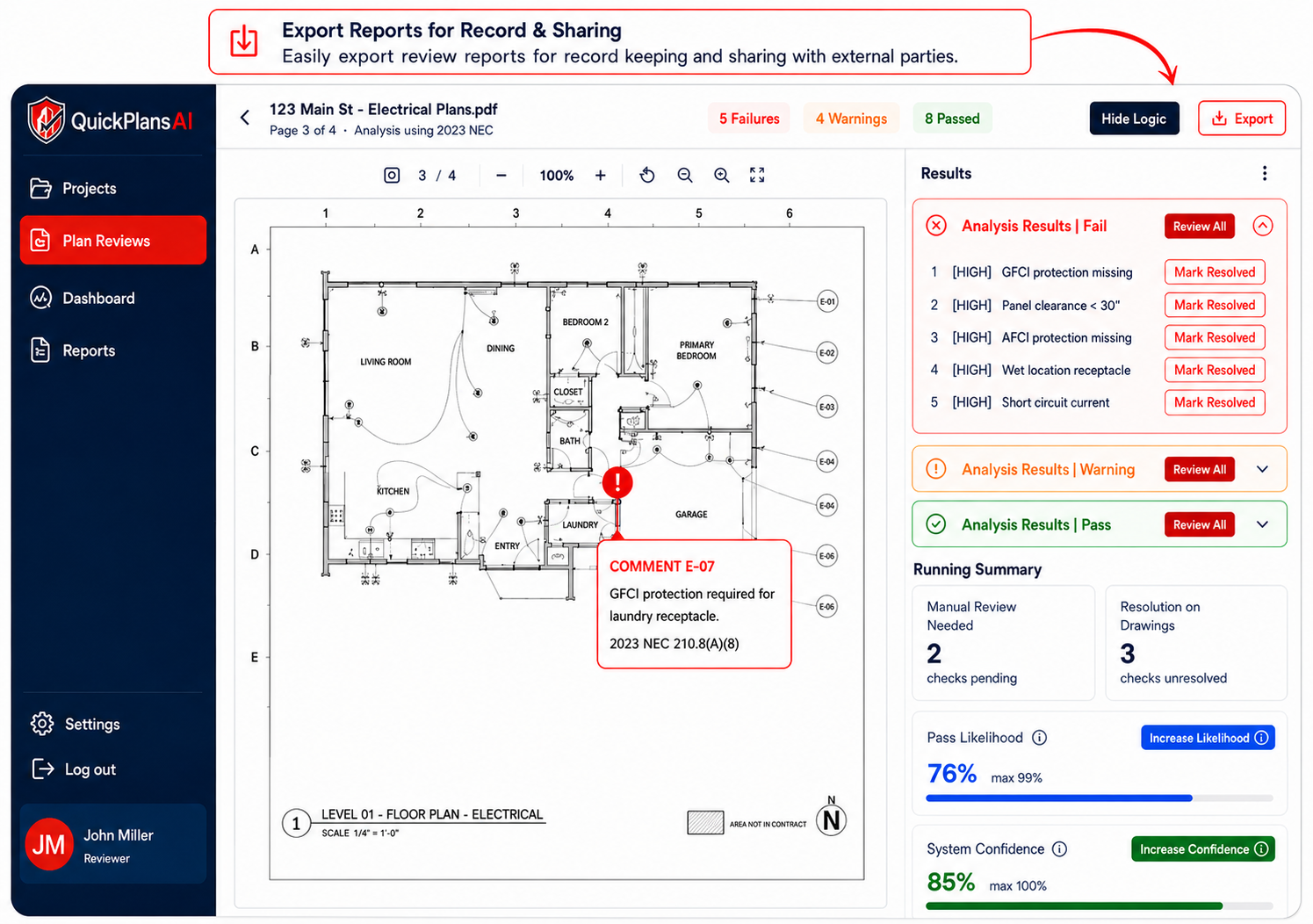Click the Pass Likelihood info icon
The image size is (1313, 924).
pyautogui.click(x=1040, y=738)
